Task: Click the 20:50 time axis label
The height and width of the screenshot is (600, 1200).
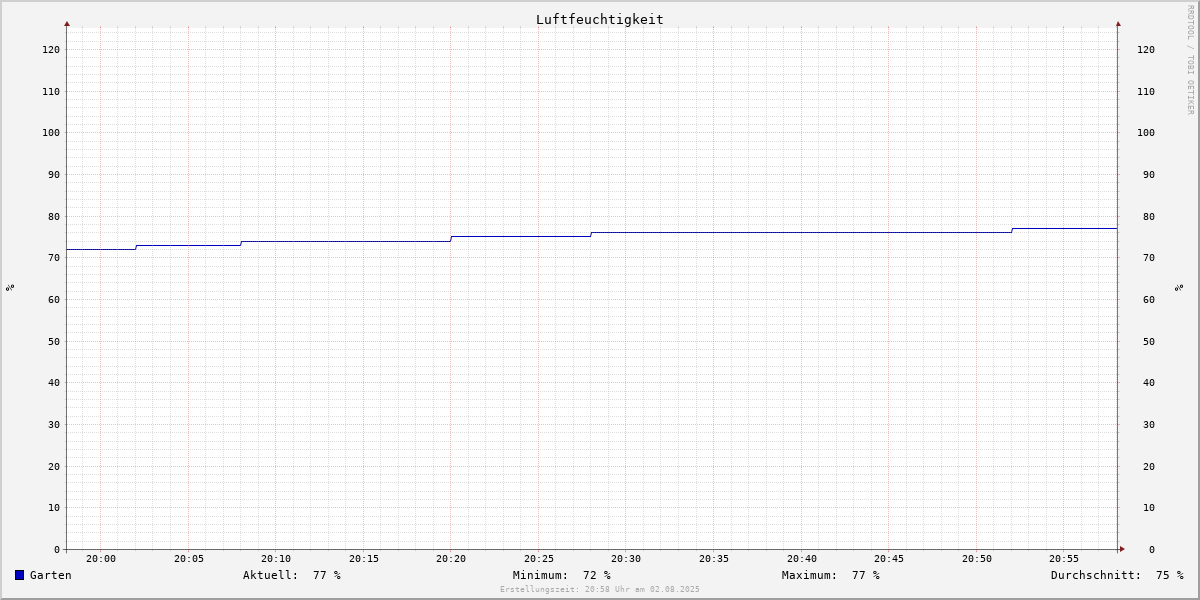Action: (977, 559)
